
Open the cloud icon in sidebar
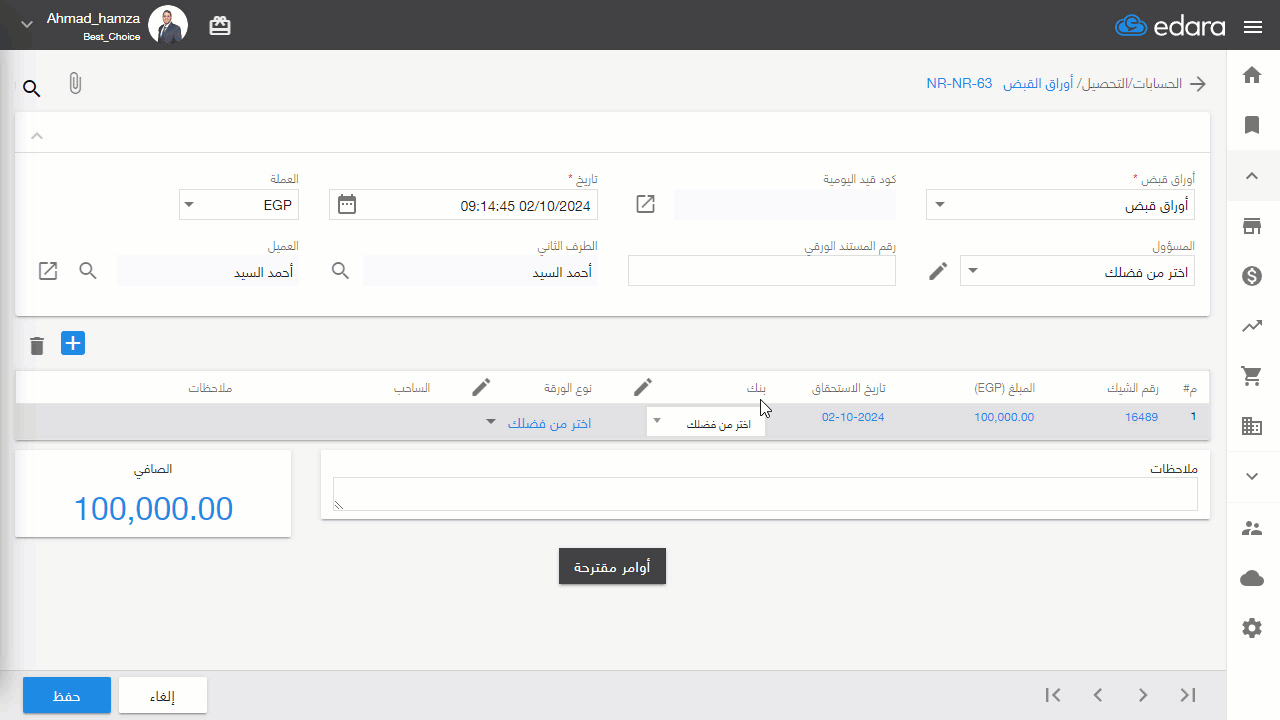point(1252,578)
